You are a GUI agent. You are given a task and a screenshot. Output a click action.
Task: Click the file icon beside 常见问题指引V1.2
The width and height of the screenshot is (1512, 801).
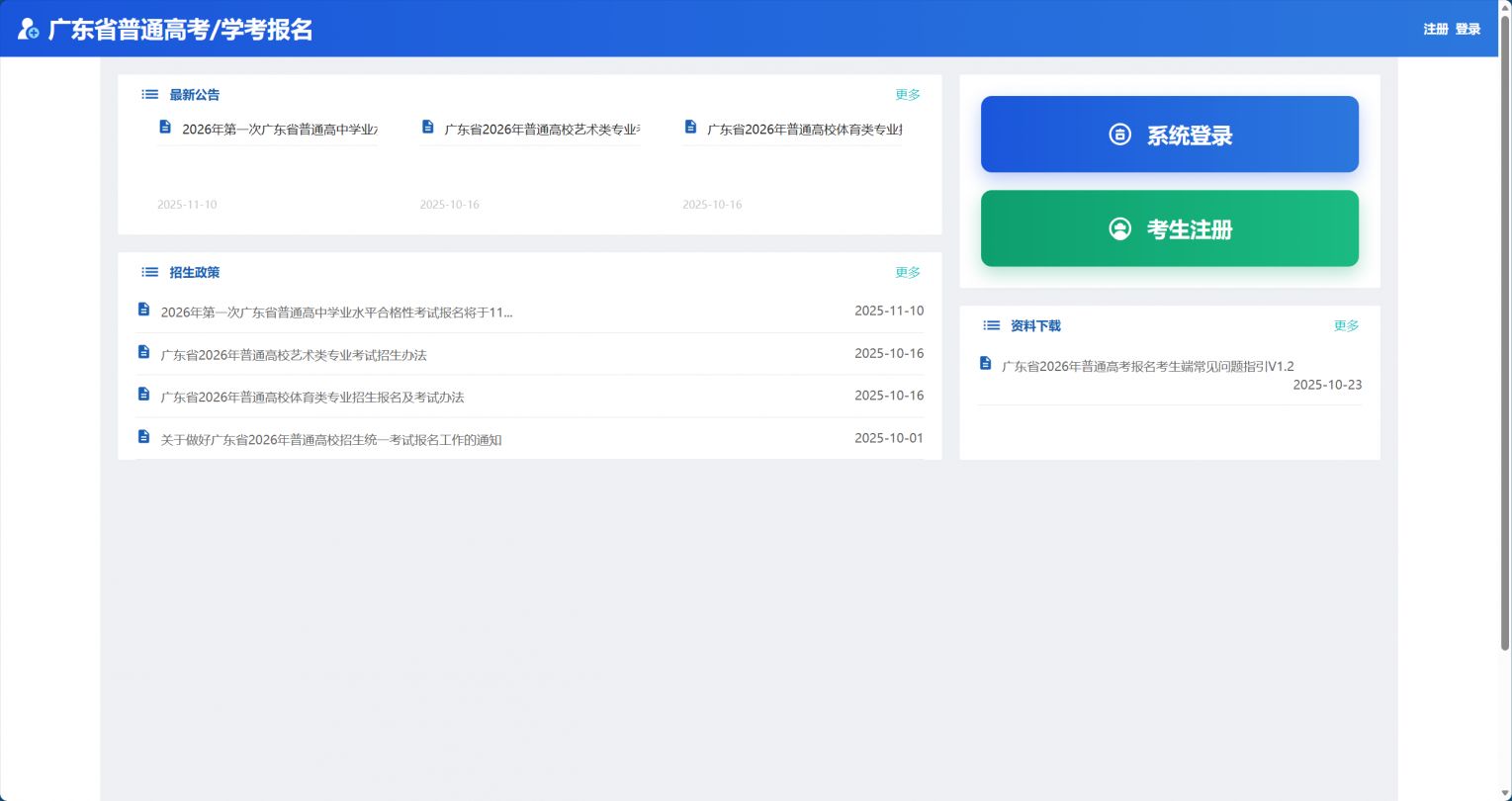click(x=985, y=364)
